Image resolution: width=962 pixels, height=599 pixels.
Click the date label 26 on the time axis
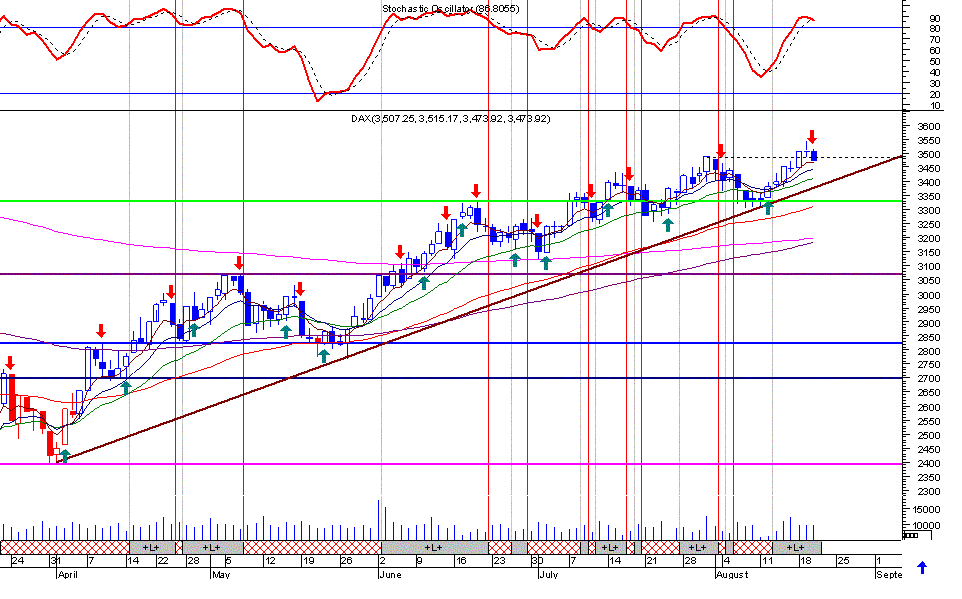[347, 560]
